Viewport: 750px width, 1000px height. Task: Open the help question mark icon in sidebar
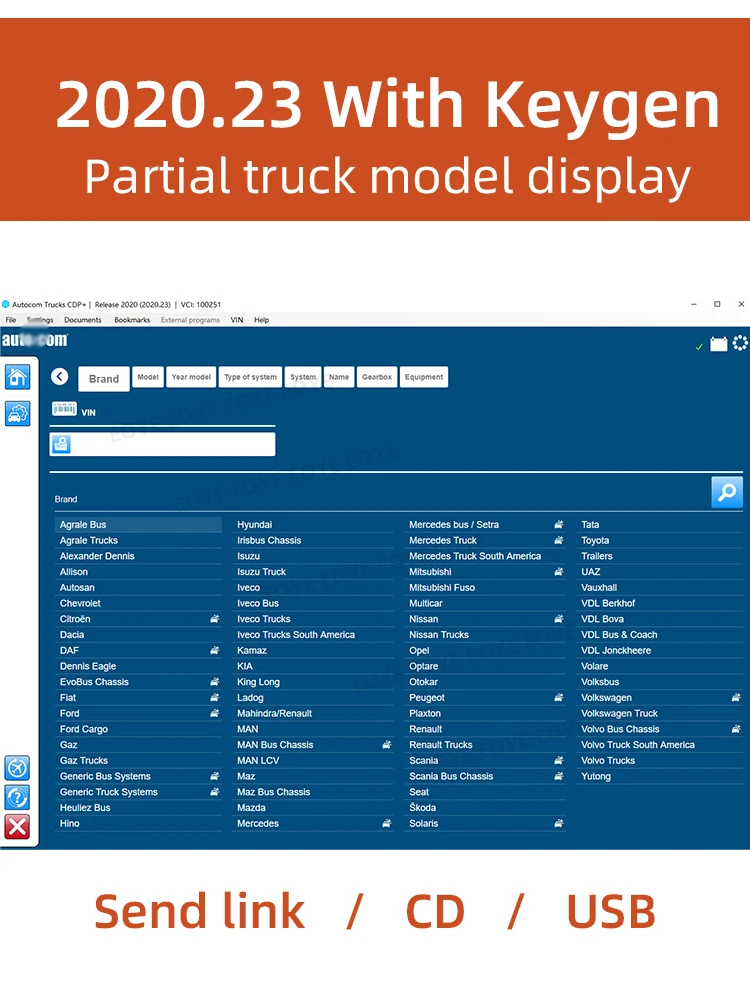17,797
